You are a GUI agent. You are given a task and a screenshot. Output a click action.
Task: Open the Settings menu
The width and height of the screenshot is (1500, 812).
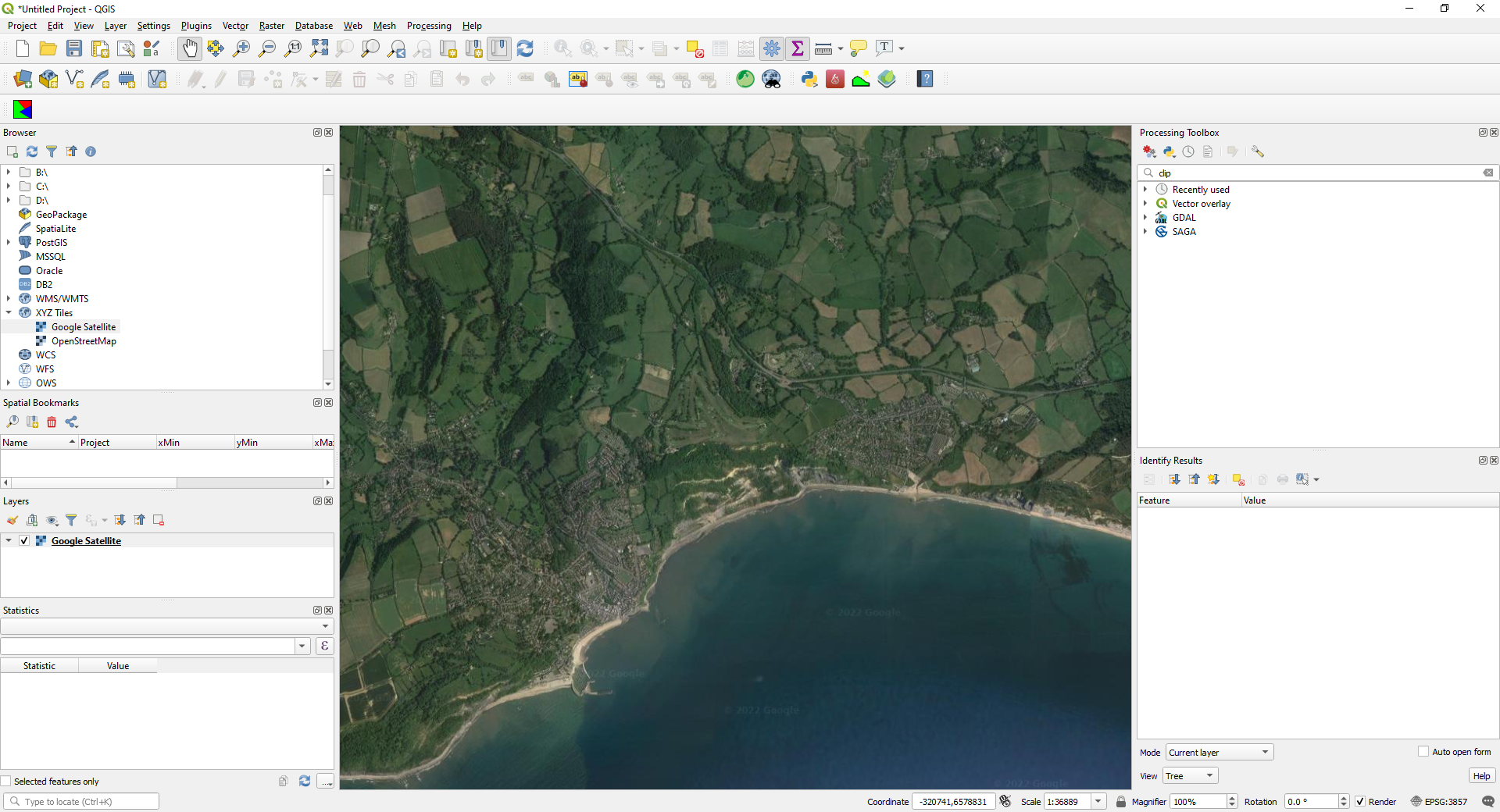[x=153, y=26]
